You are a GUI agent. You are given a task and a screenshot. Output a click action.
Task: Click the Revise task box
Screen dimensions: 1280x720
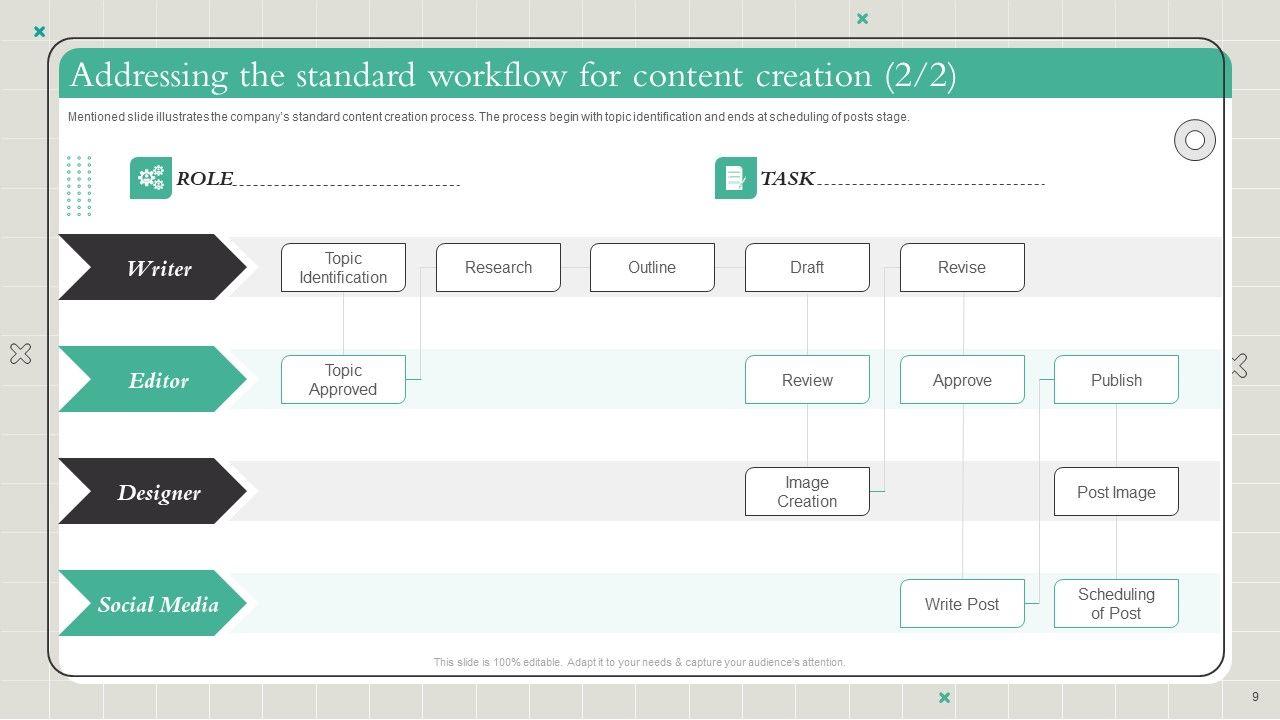point(962,268)
